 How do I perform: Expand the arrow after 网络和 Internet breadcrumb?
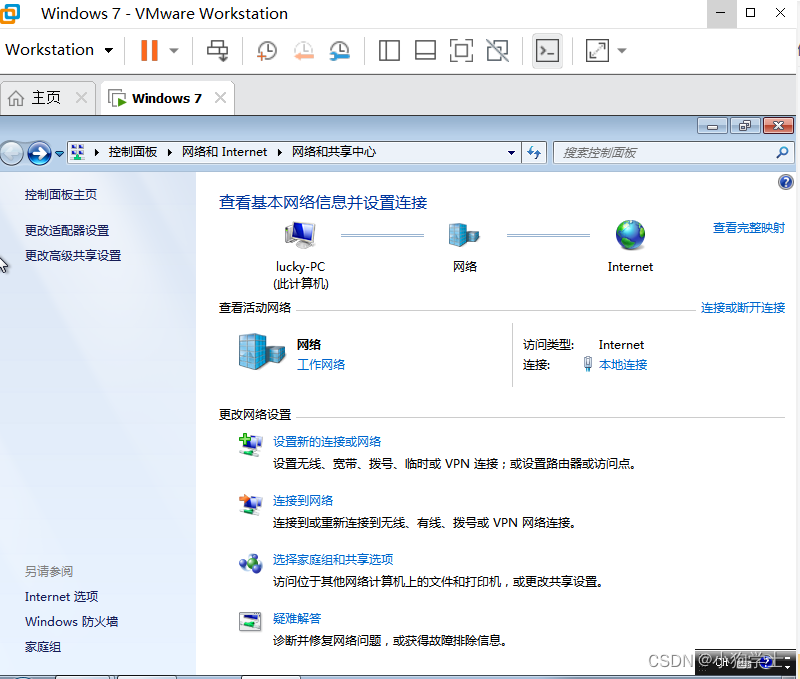point(280,152)
